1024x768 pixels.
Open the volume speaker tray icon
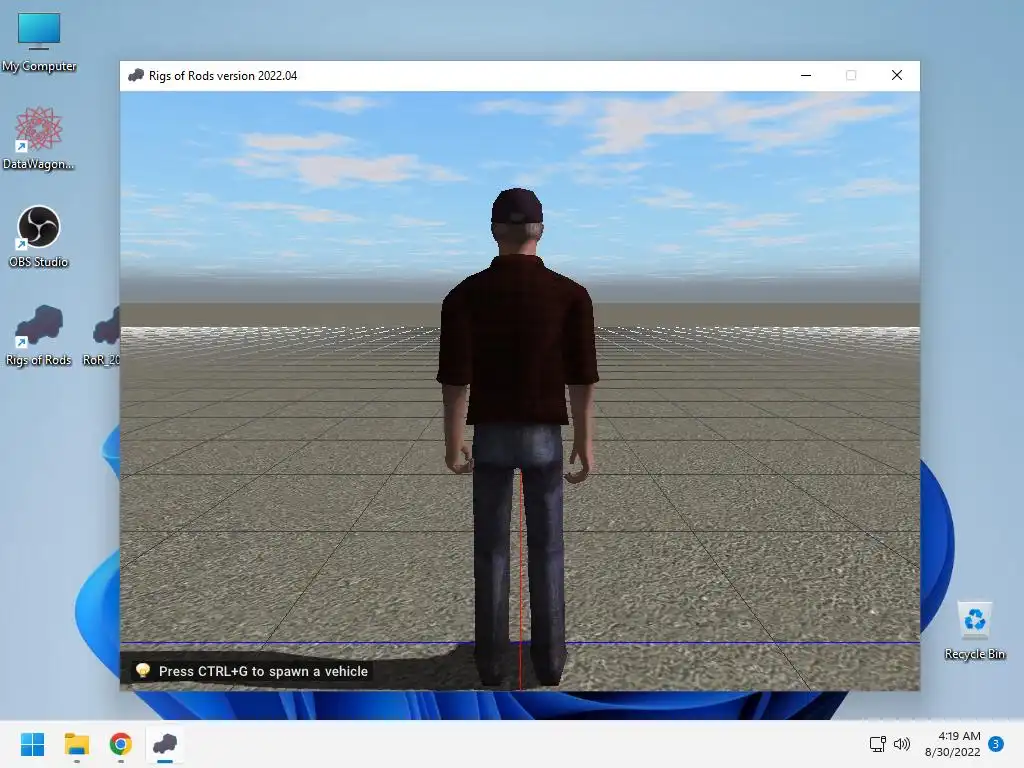pos(902,744)
